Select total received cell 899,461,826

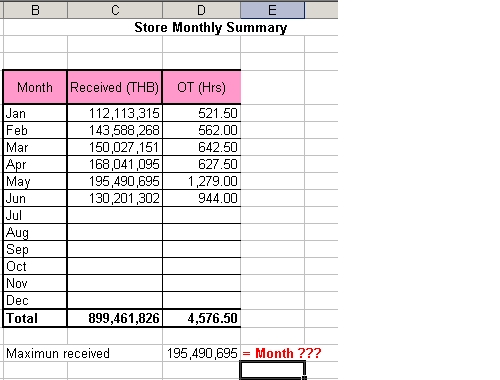pos(115,318)
